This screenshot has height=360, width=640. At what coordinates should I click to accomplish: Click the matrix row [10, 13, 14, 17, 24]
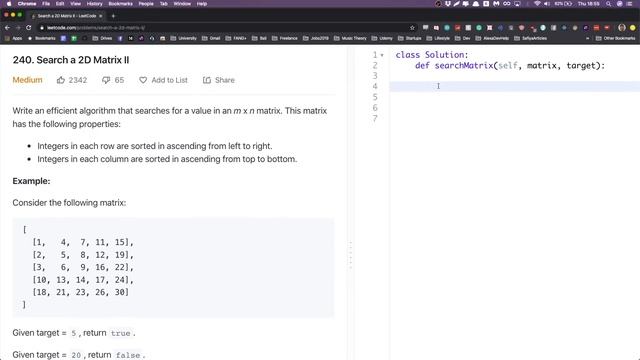click(83, 280)
